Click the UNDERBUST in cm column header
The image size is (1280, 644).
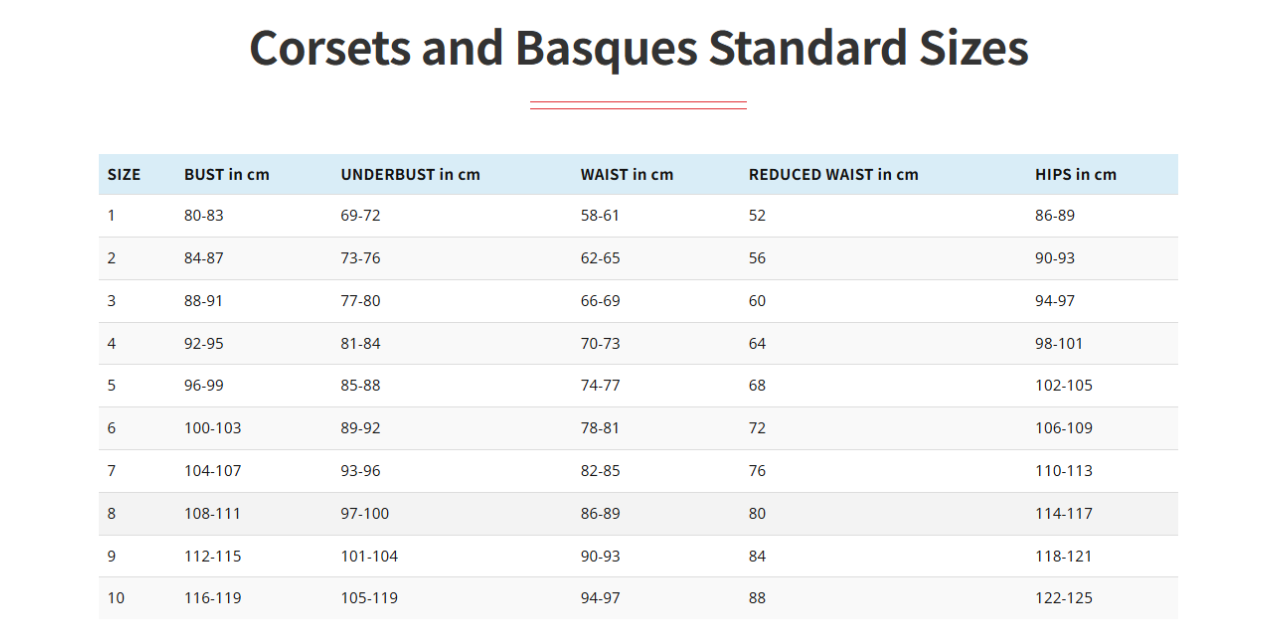pos(410,174)
